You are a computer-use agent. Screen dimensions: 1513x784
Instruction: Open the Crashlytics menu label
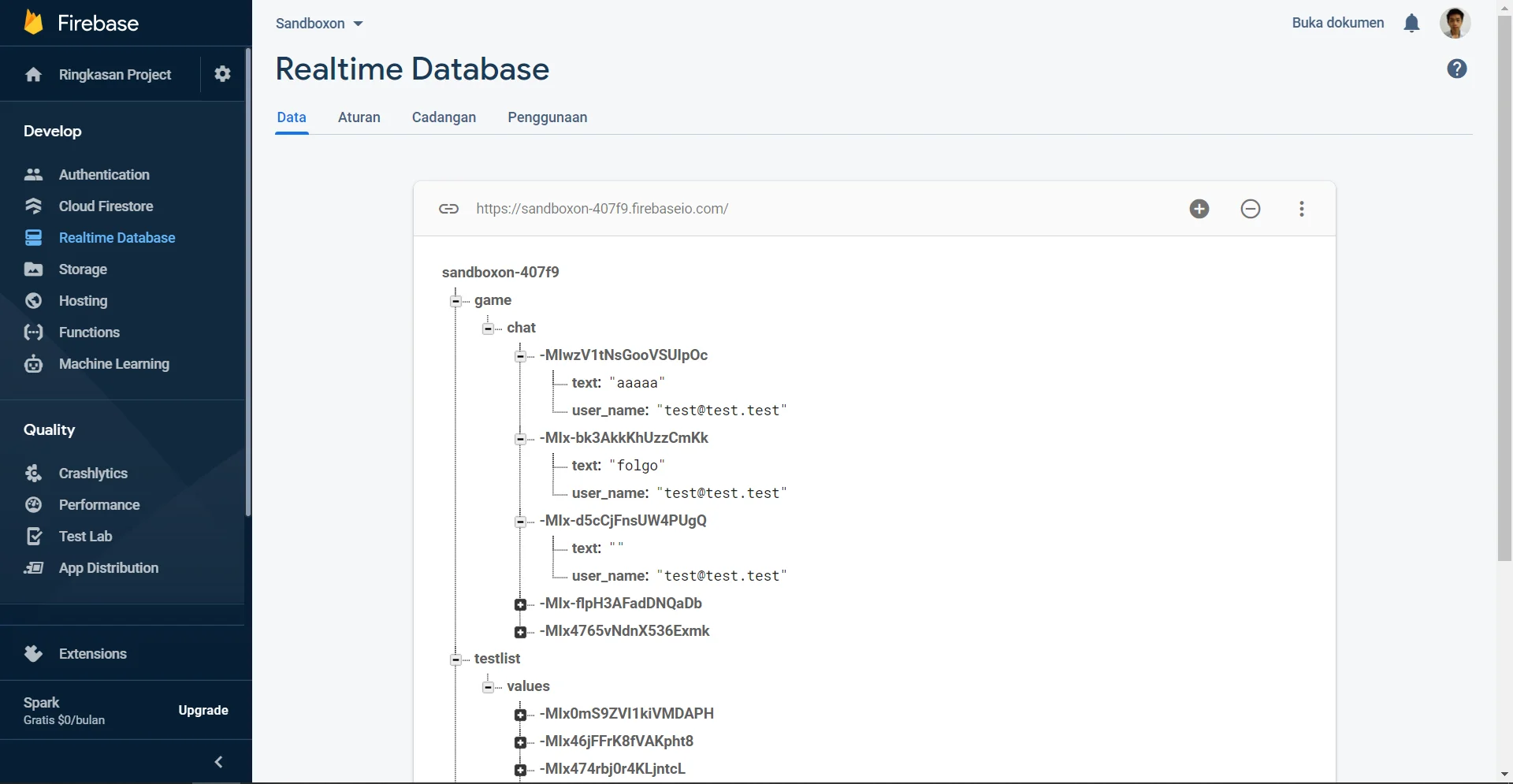point(93,473)
